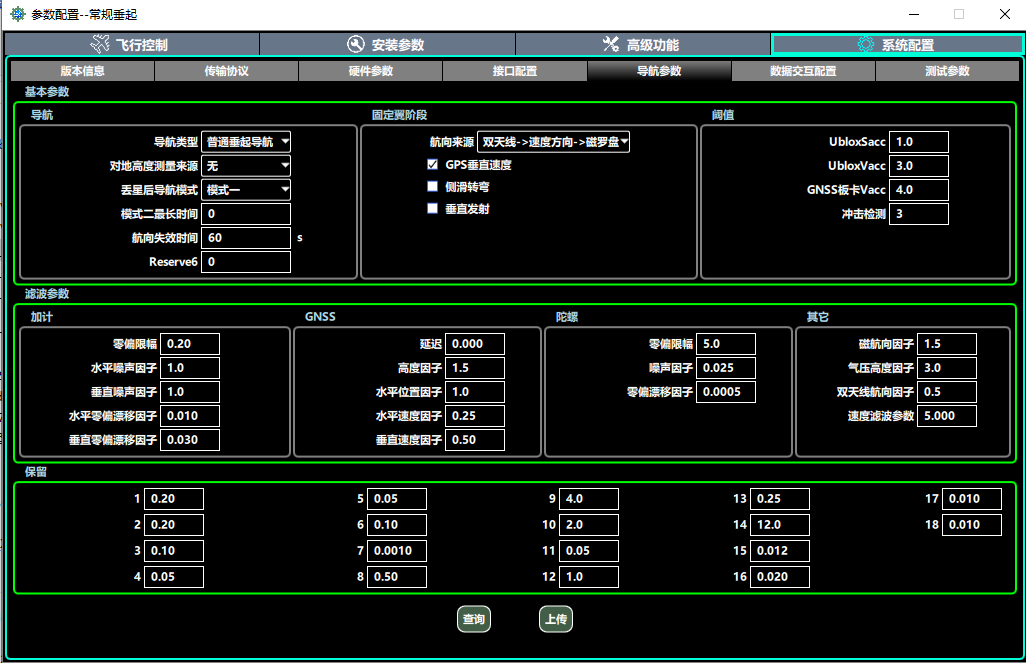Click the 垂直速度因子 input field
Image resolution: width=1026 pixels, height=663 pixels.
tap(475, 440)
